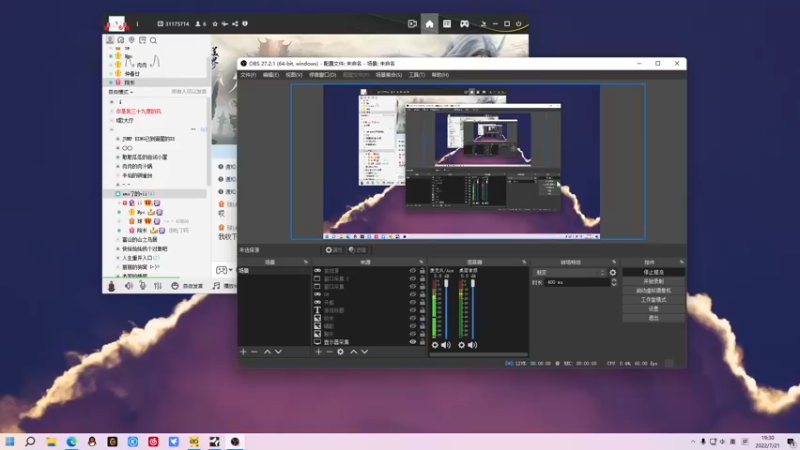This screenshot has width=800, height=450.
Task: Click 退出 button in Controls
Action: [654, 318]
